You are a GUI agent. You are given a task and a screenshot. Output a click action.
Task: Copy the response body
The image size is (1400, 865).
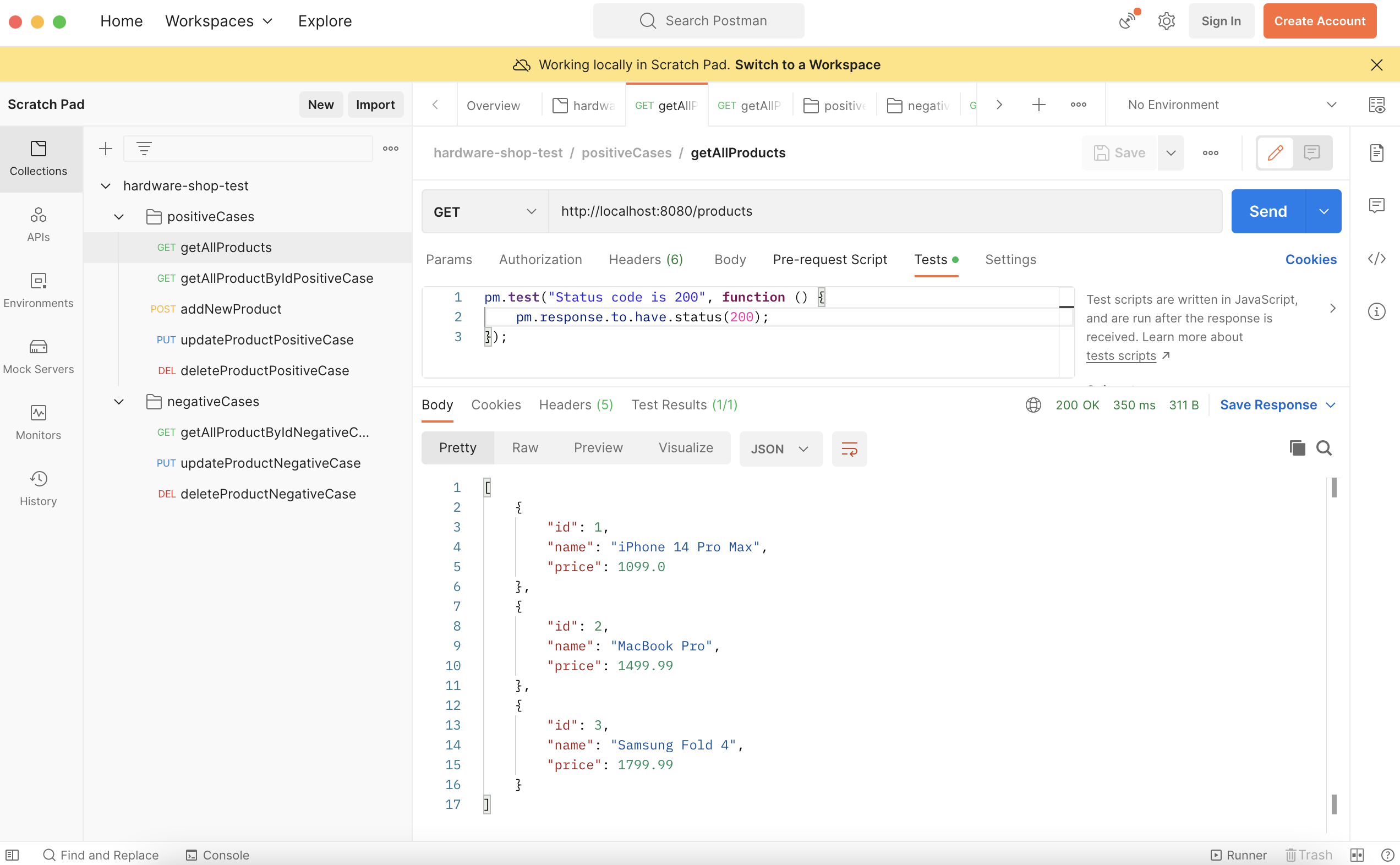click(x=1297, y=448)
